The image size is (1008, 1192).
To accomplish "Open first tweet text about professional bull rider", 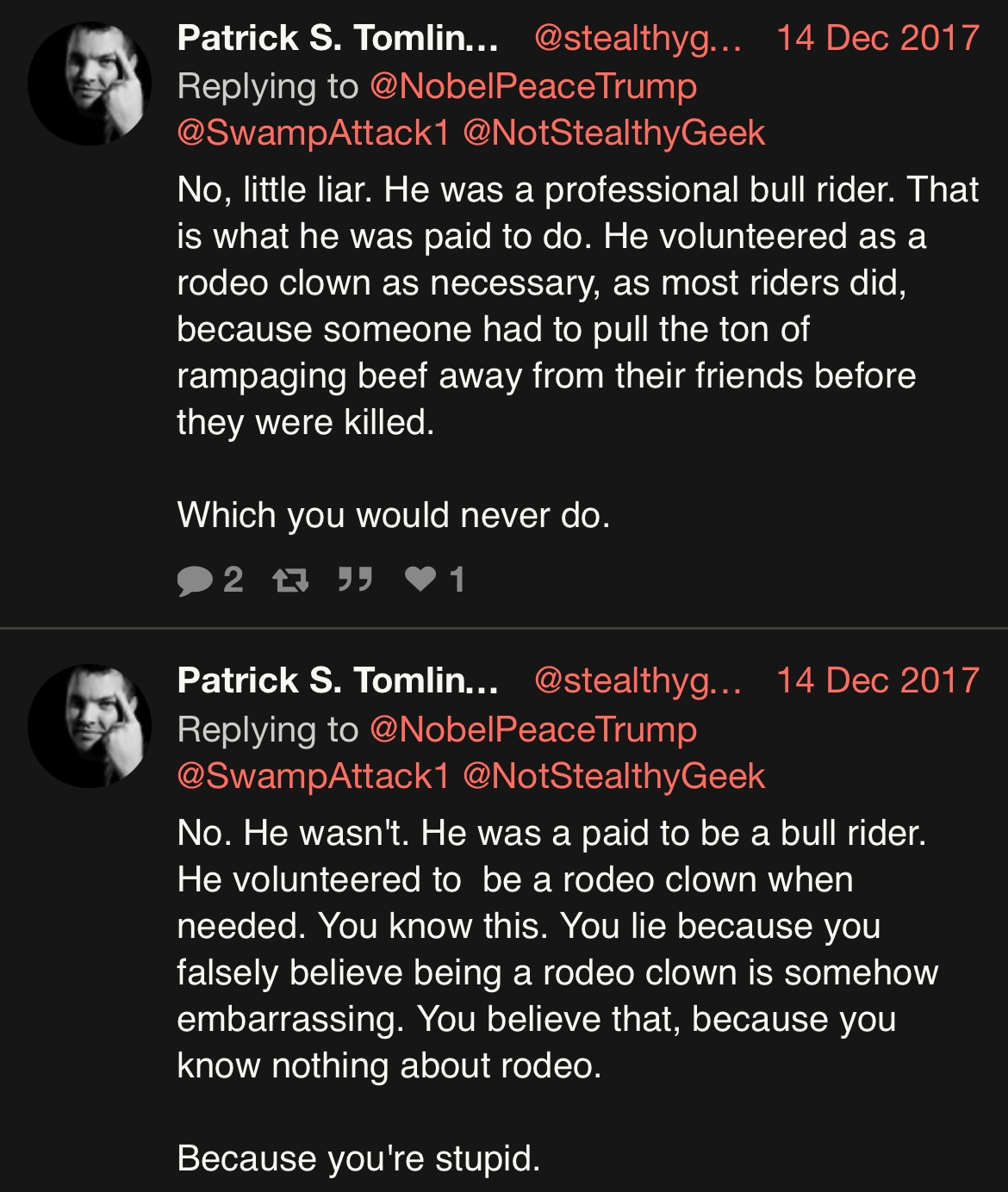I will point(577,352).
